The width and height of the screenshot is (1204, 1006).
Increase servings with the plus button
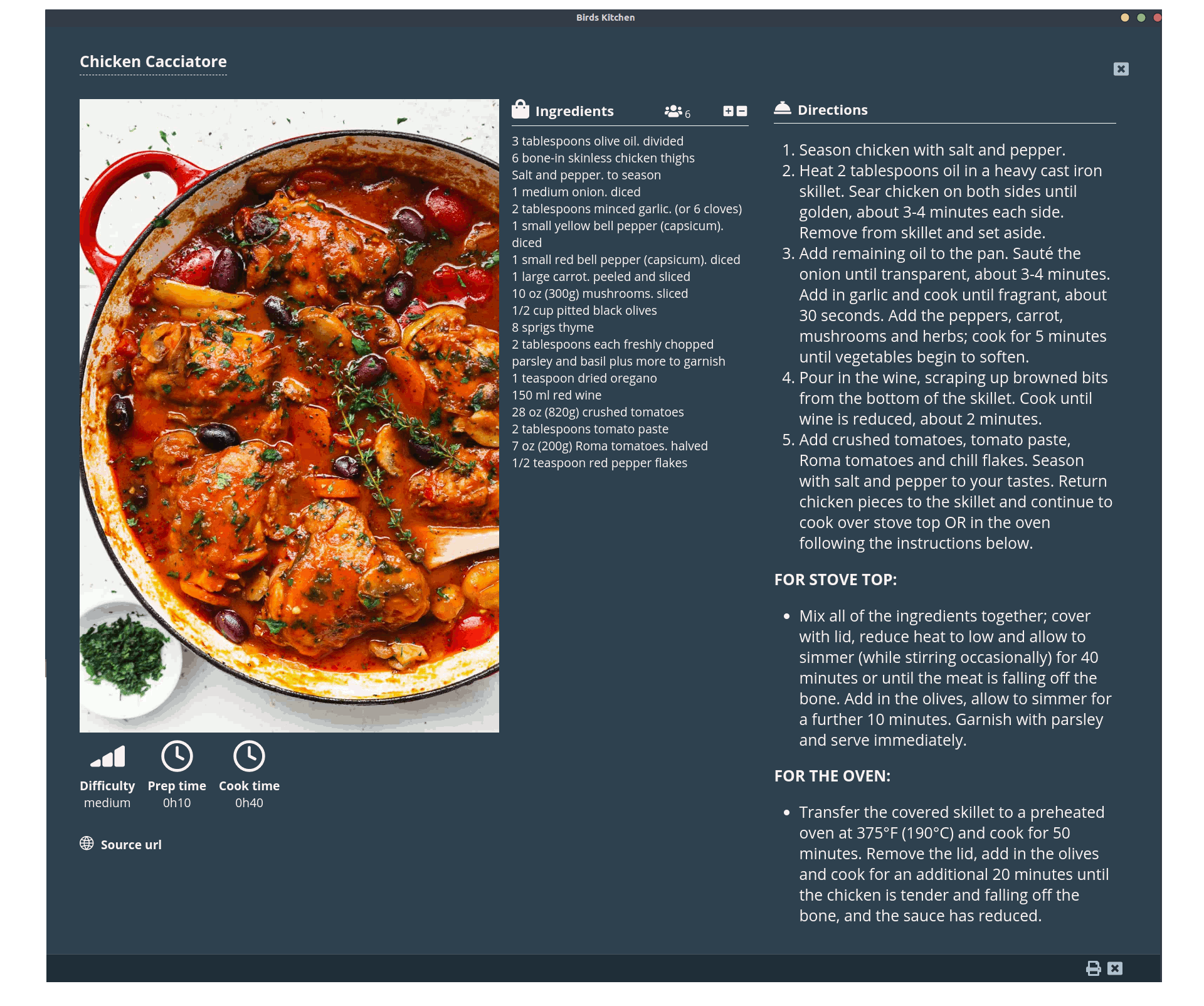tap(728, 111)
